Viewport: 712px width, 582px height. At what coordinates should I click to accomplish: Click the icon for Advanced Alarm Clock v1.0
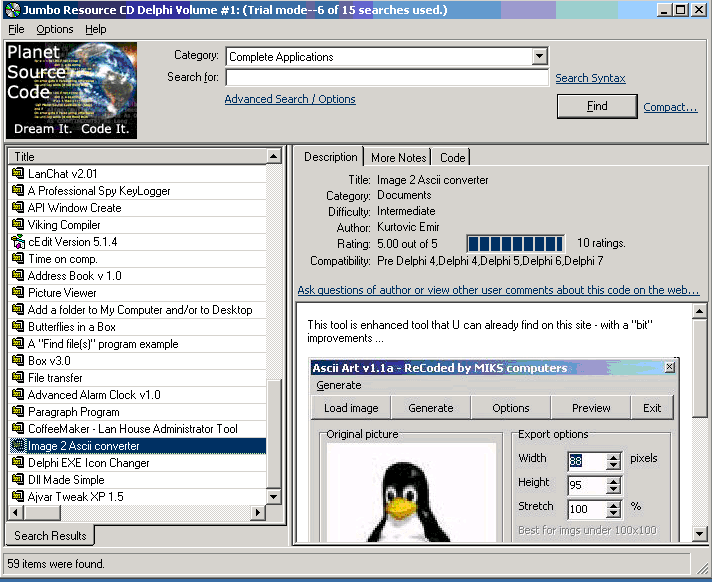click(x=18, y=394)
